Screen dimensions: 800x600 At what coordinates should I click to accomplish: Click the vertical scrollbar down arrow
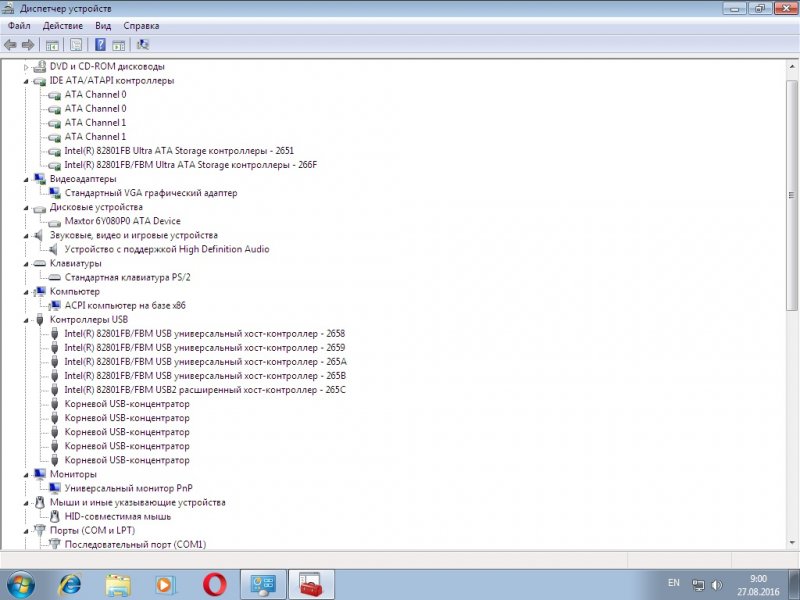pyautogui.click(x=793, y=541)
